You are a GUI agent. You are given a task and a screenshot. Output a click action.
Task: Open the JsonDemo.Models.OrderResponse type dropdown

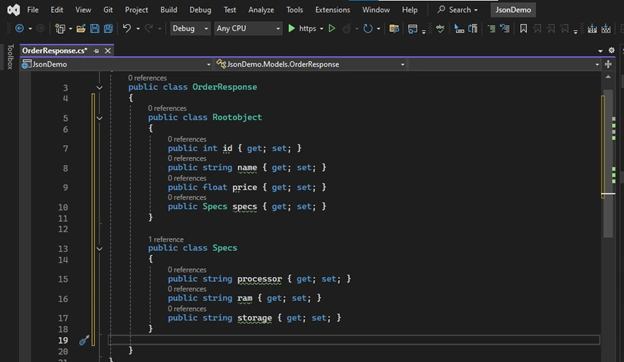coord(310,64)
